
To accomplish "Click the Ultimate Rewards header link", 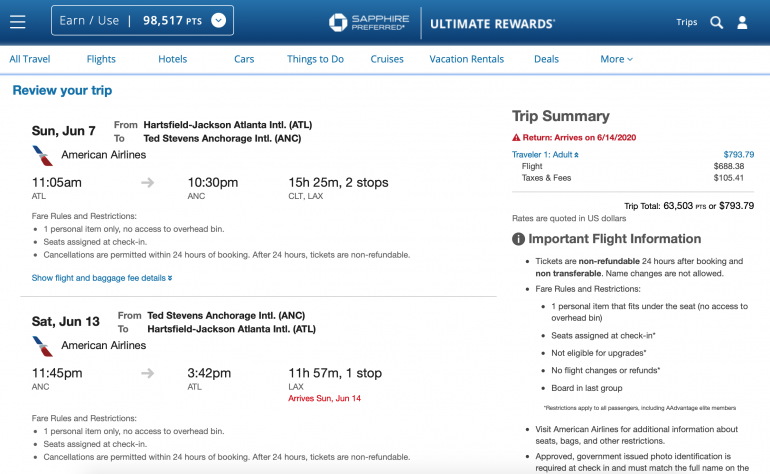I will tap(492, 22).
